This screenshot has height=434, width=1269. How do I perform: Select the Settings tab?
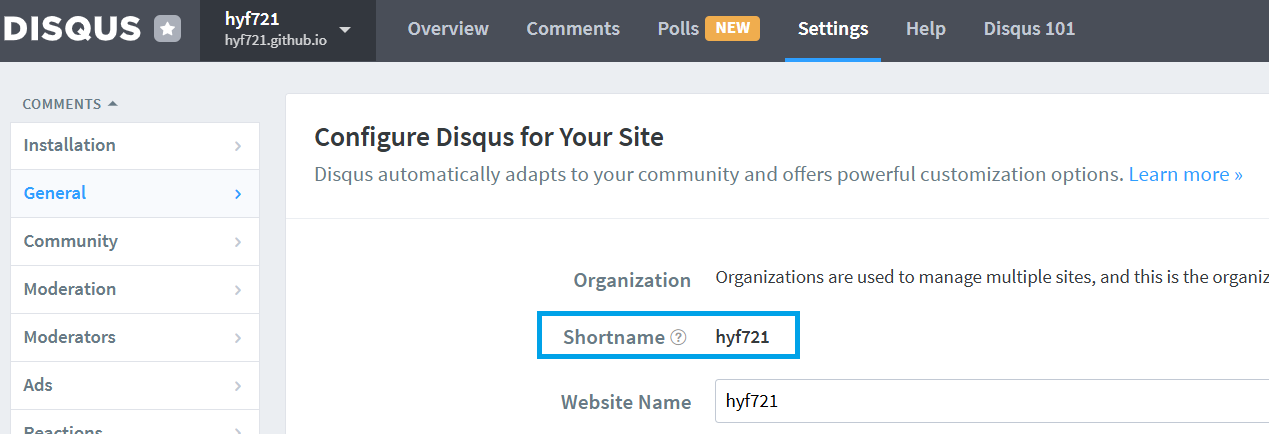coord(833,29)
